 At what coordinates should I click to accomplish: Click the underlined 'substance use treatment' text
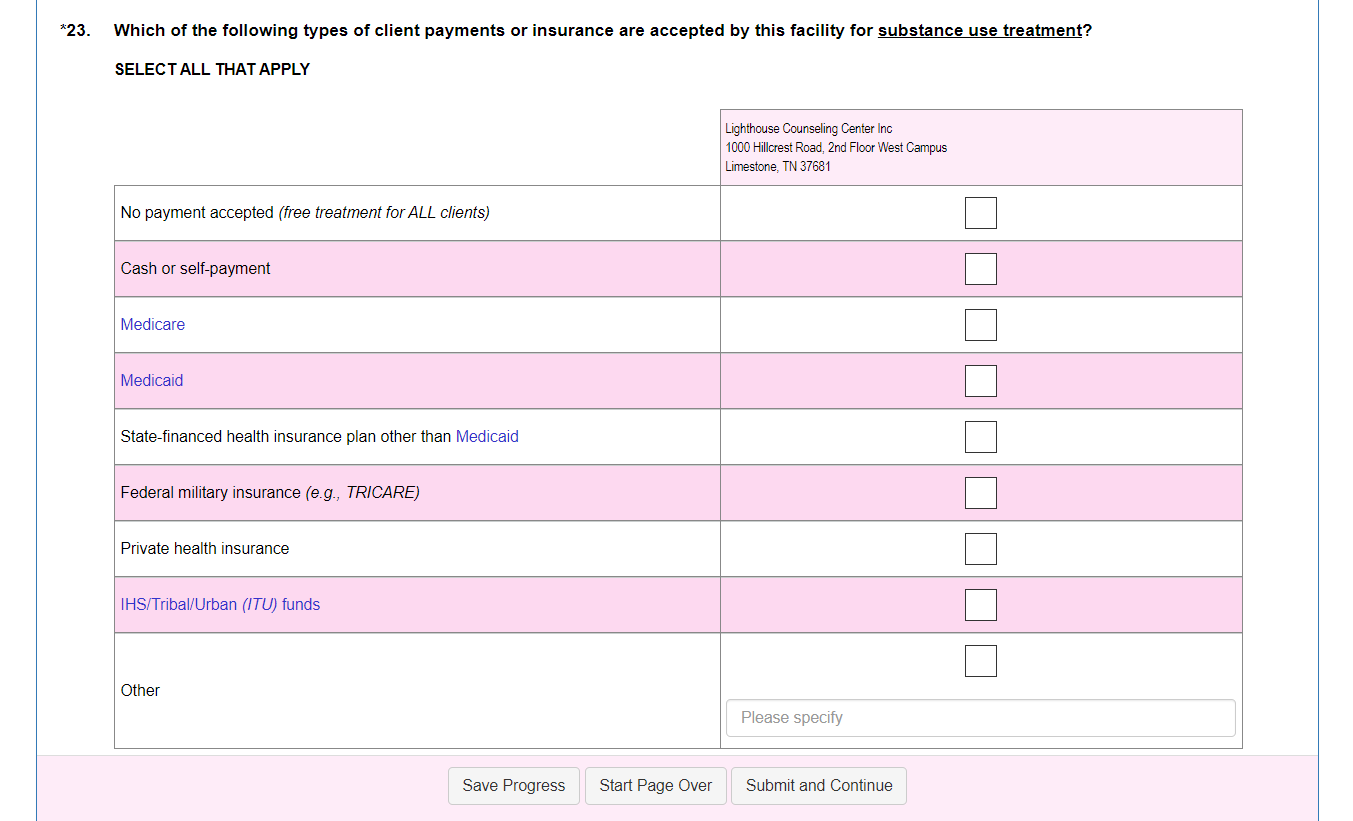click(x=980, y=31)
